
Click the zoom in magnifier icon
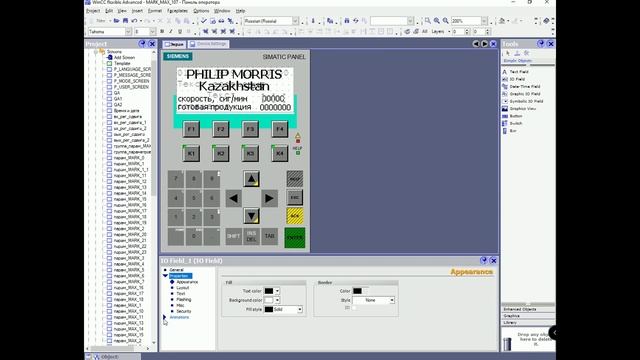(437, 21)
